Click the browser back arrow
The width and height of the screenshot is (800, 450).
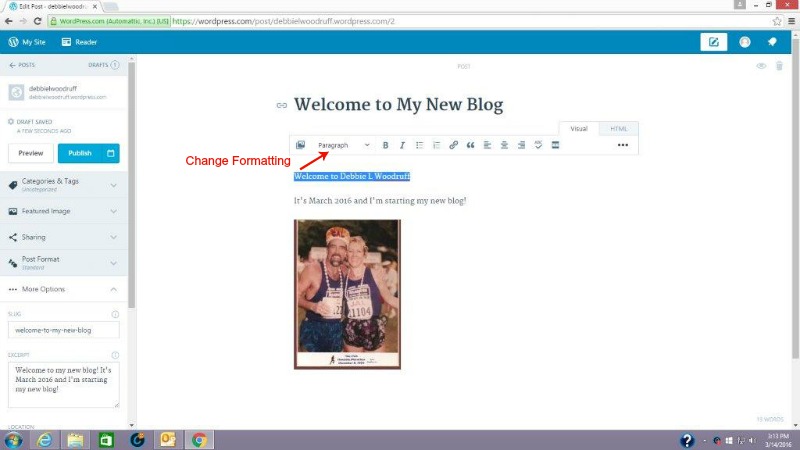(x=9, y=21)
